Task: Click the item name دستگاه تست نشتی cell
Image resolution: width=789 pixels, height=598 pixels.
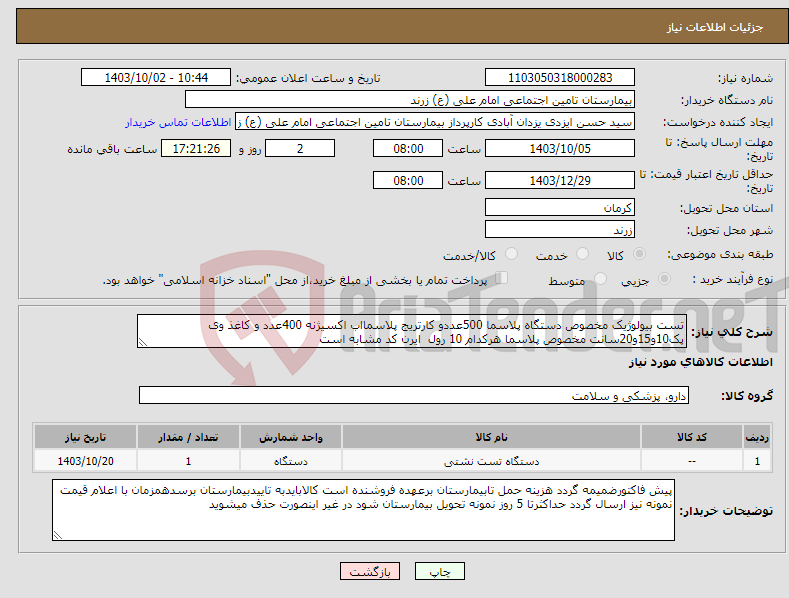Action: click(492, 461)
